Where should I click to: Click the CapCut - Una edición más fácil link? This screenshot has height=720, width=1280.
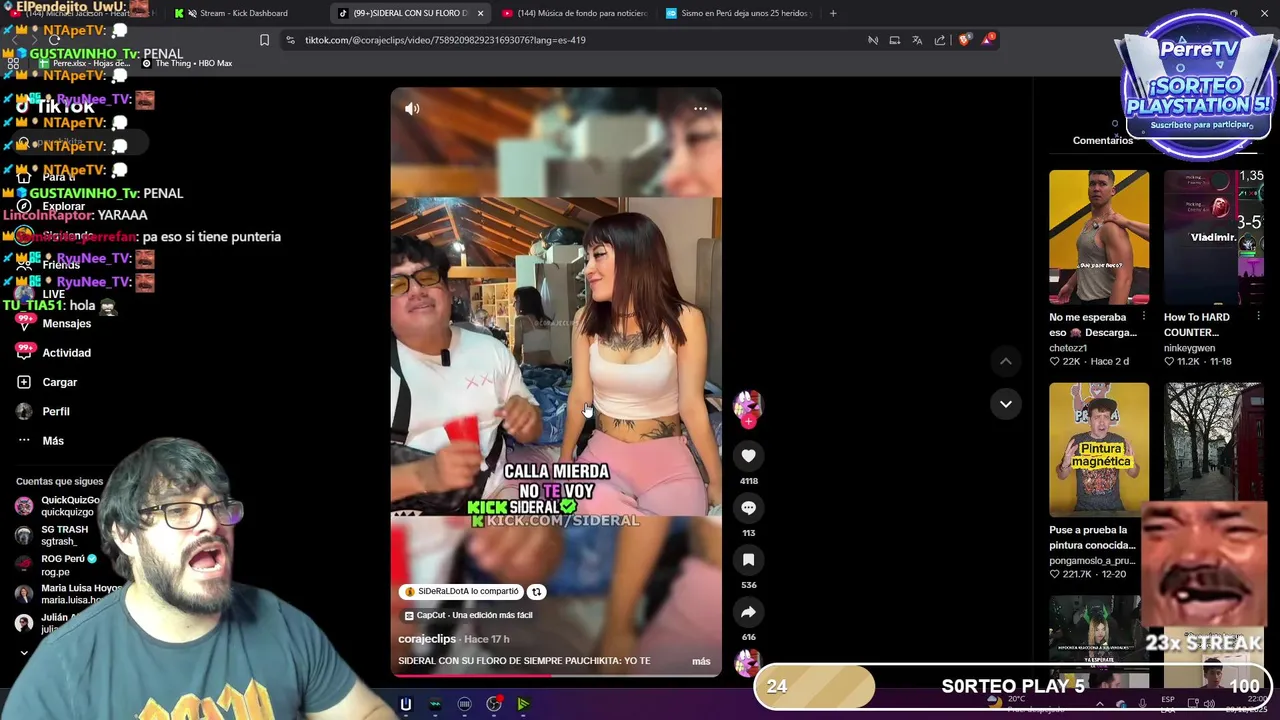pyautogui.click(x=468, y=615)
